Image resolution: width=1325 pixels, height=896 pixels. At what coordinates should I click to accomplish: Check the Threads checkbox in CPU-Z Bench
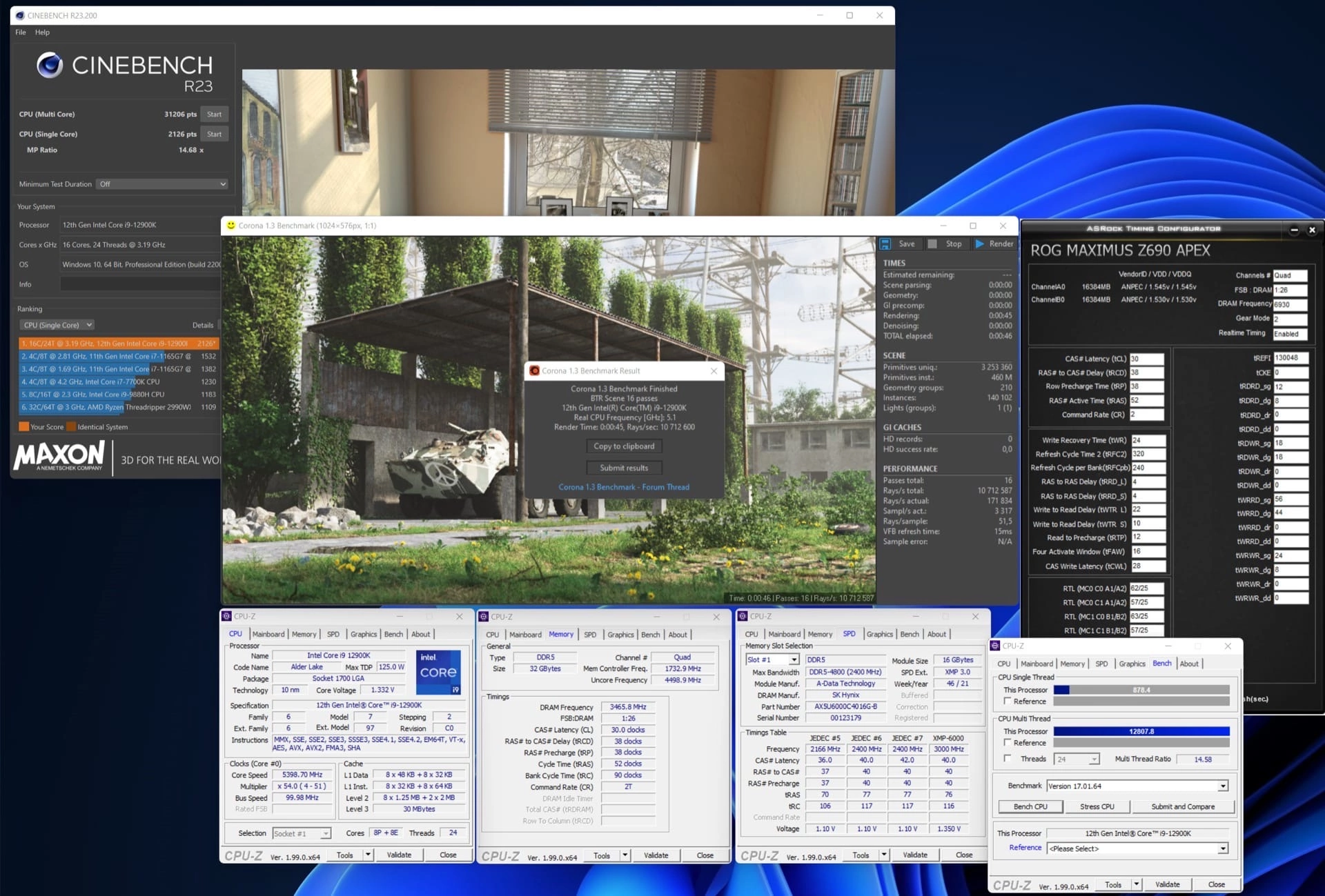click(1008, 759)
